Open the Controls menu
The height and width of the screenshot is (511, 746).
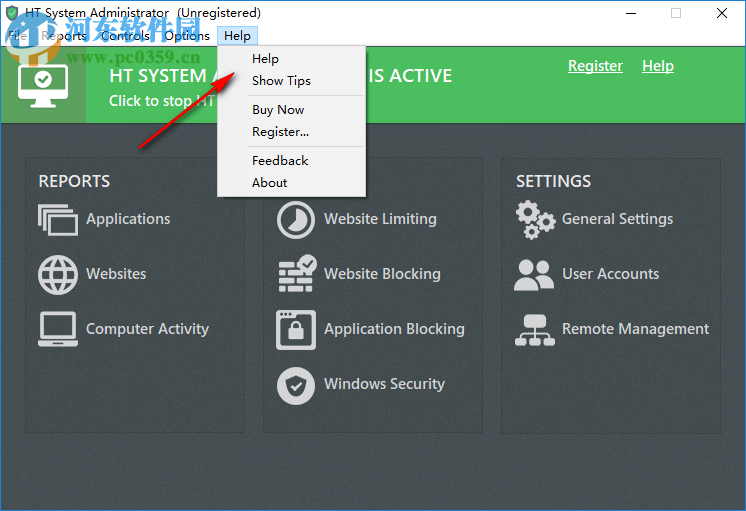(x=126, y=36)
